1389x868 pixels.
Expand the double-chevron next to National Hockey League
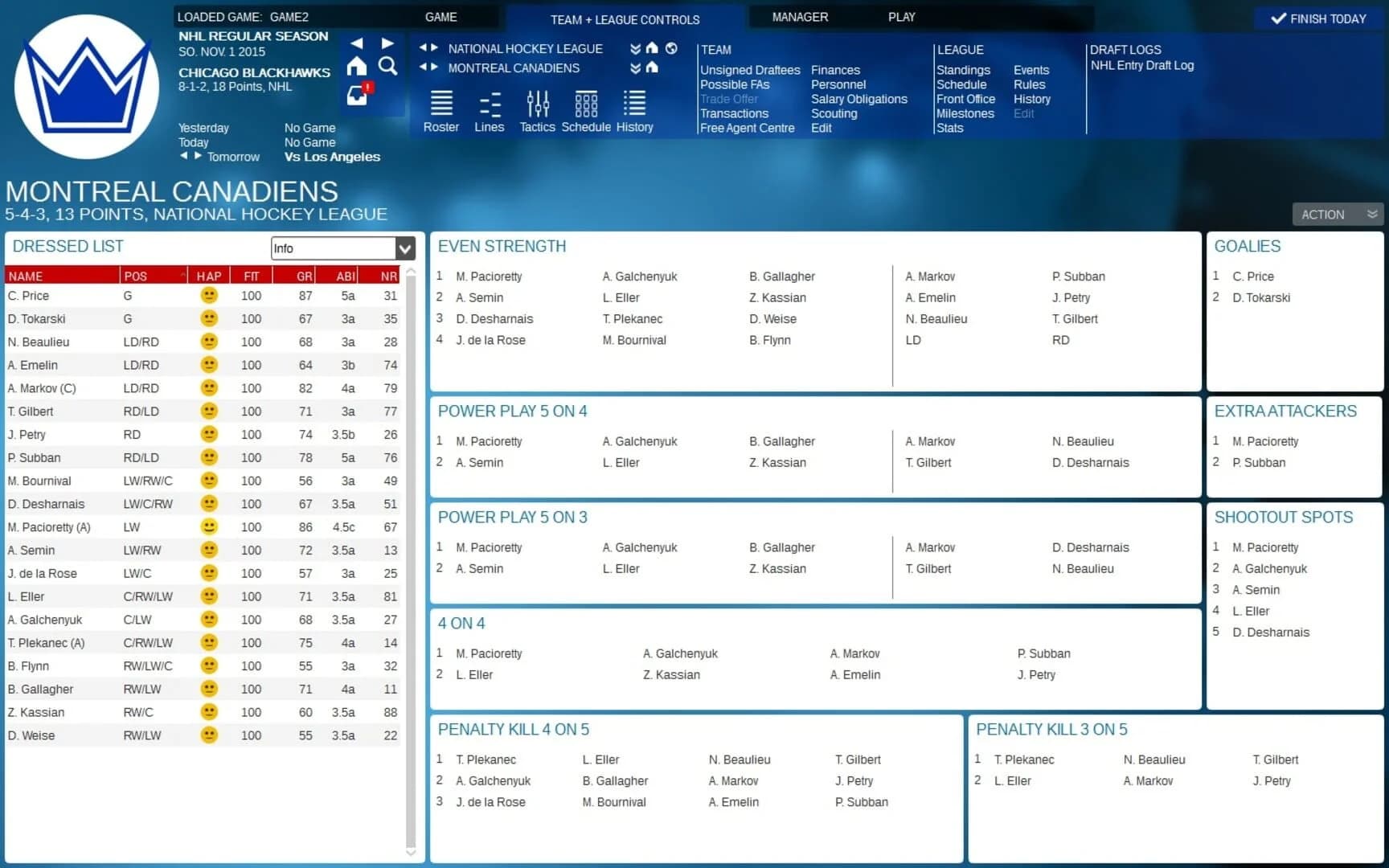click(x=634, y=48)
